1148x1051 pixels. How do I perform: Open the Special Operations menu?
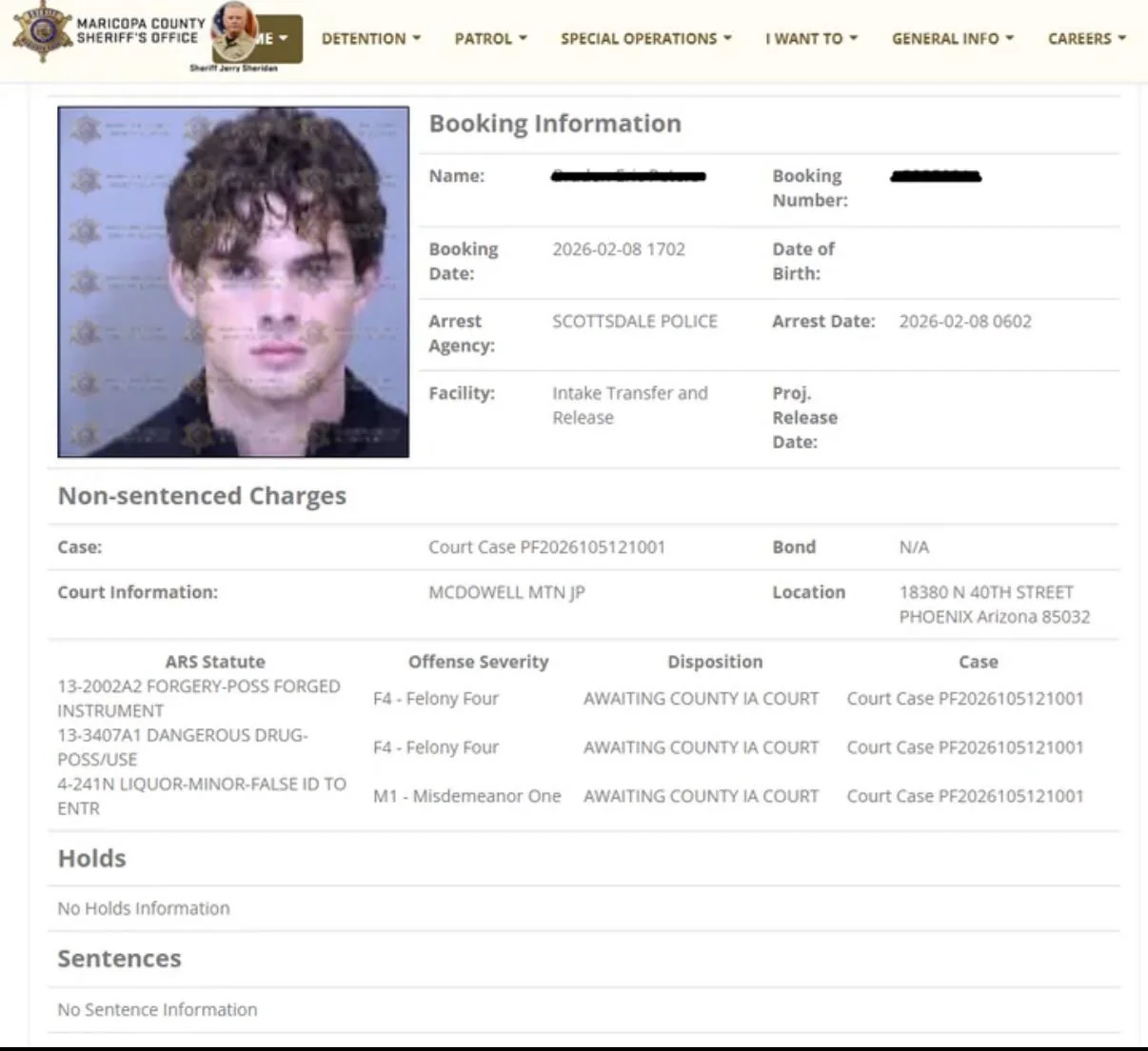(x=646, y=39)
